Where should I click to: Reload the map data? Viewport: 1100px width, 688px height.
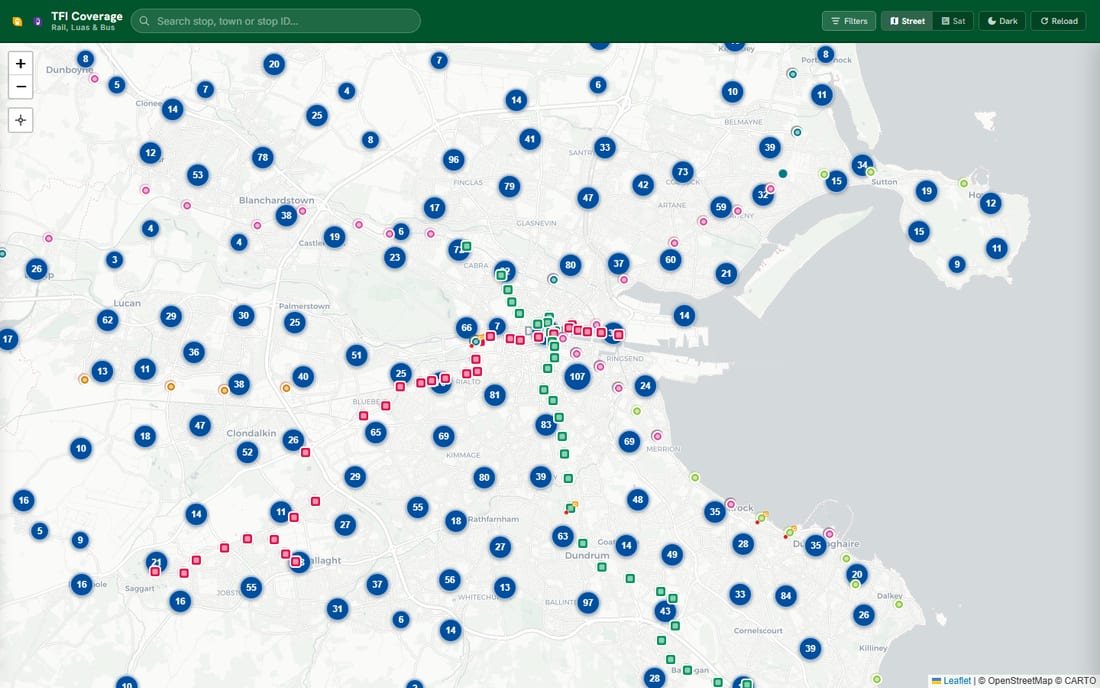[x=1059, y=21]
